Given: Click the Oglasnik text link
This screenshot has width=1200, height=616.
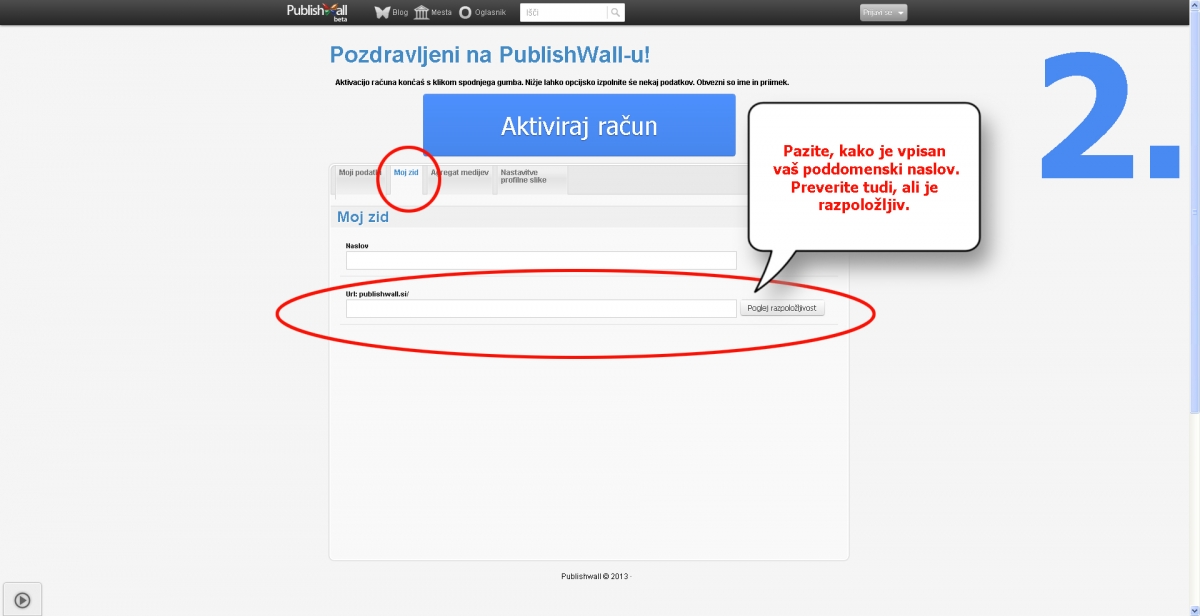Looking at the screenshot, I should pos(491,13).
